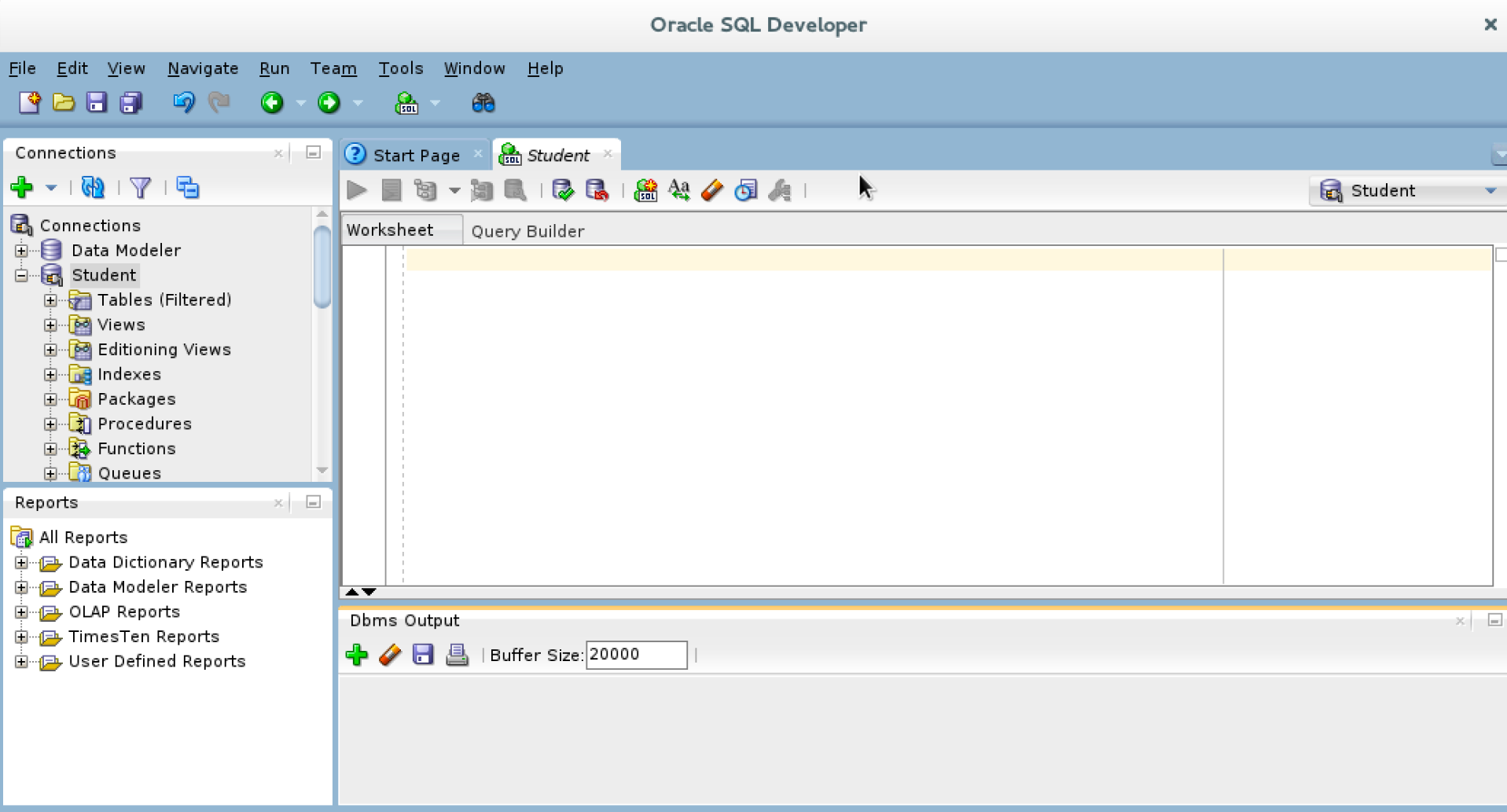Click the Filter funnel icon in Connections
This screenshot has height=812, width=1507.
pos(141,187)
